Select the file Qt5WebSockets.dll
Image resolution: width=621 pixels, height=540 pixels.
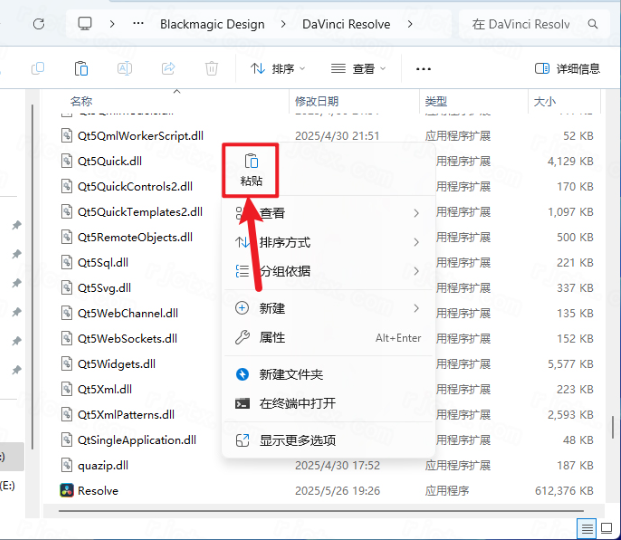tap(127, 338)
